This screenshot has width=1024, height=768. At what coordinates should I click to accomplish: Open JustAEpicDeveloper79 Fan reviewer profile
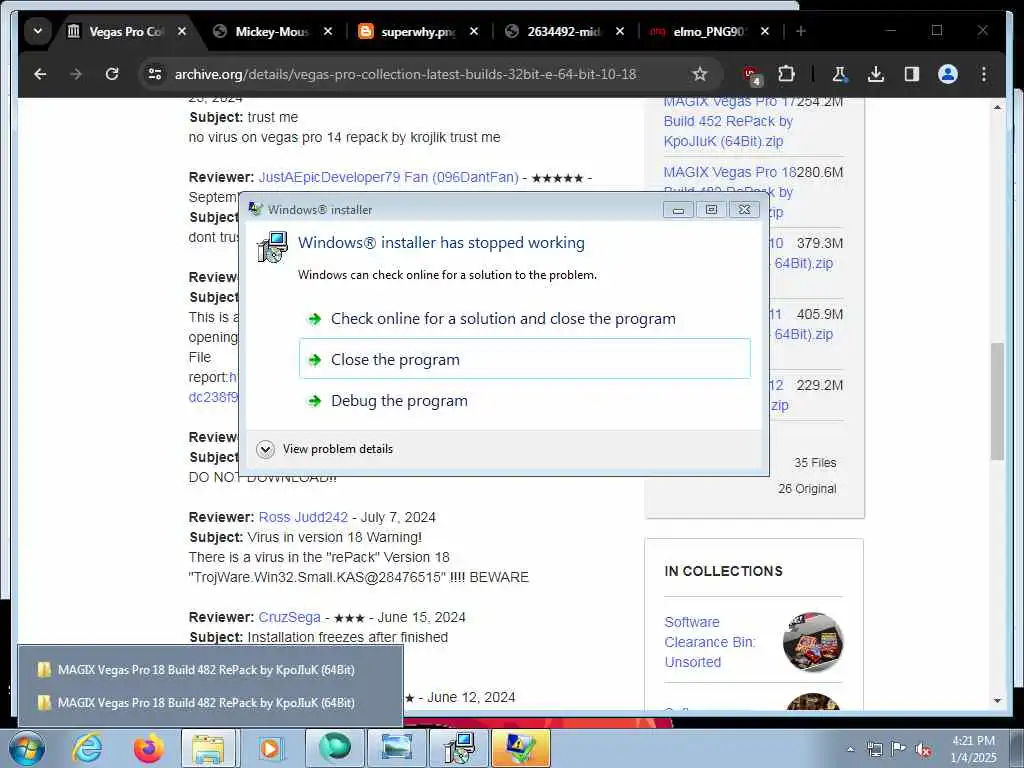[389, 177]
